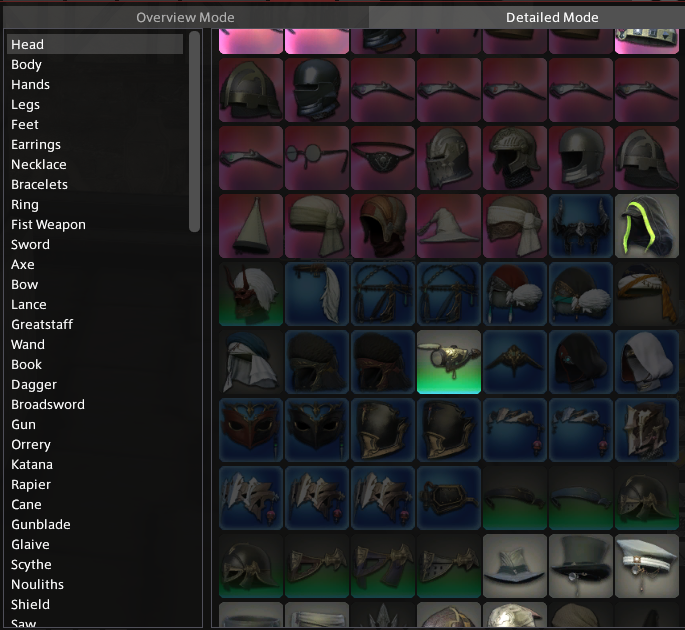
Task: Select the green-highlighted gold monocle goggle icon
Action: (449, 362)
